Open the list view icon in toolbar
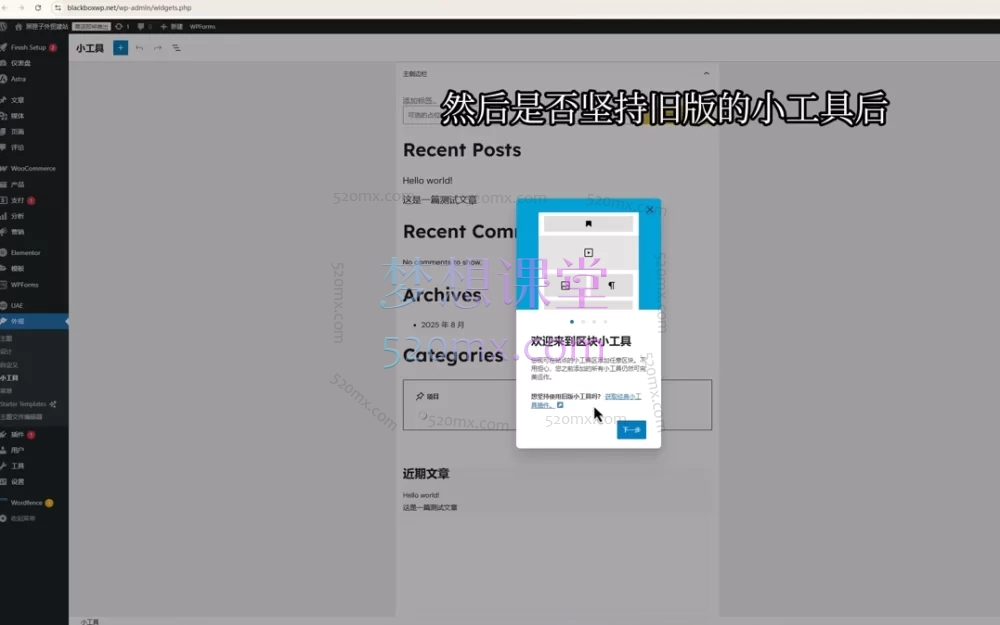This screenshot has width=1000, height=625. coord(176,48)
